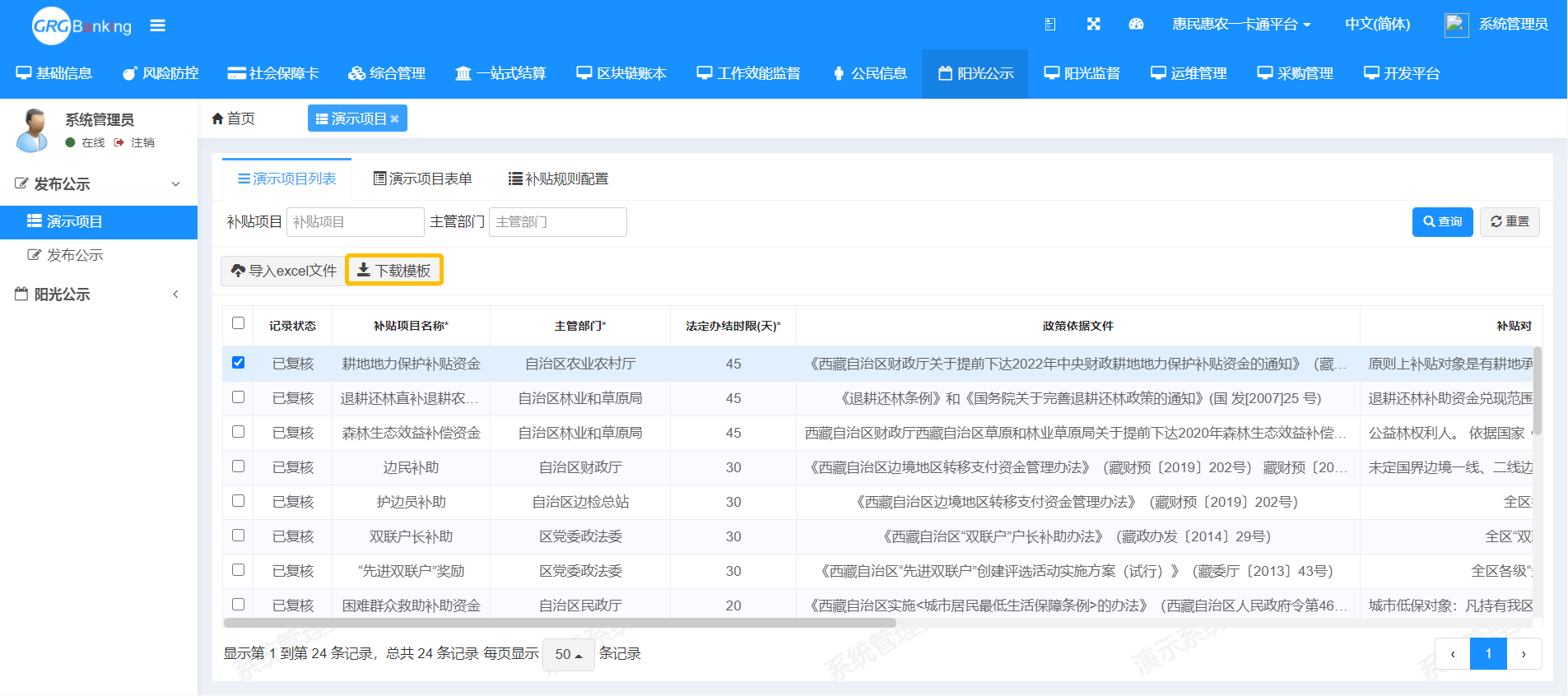The image size is (1568, 696).
Task: Open the 一站式结算 menu
Action: click(500, 73)
